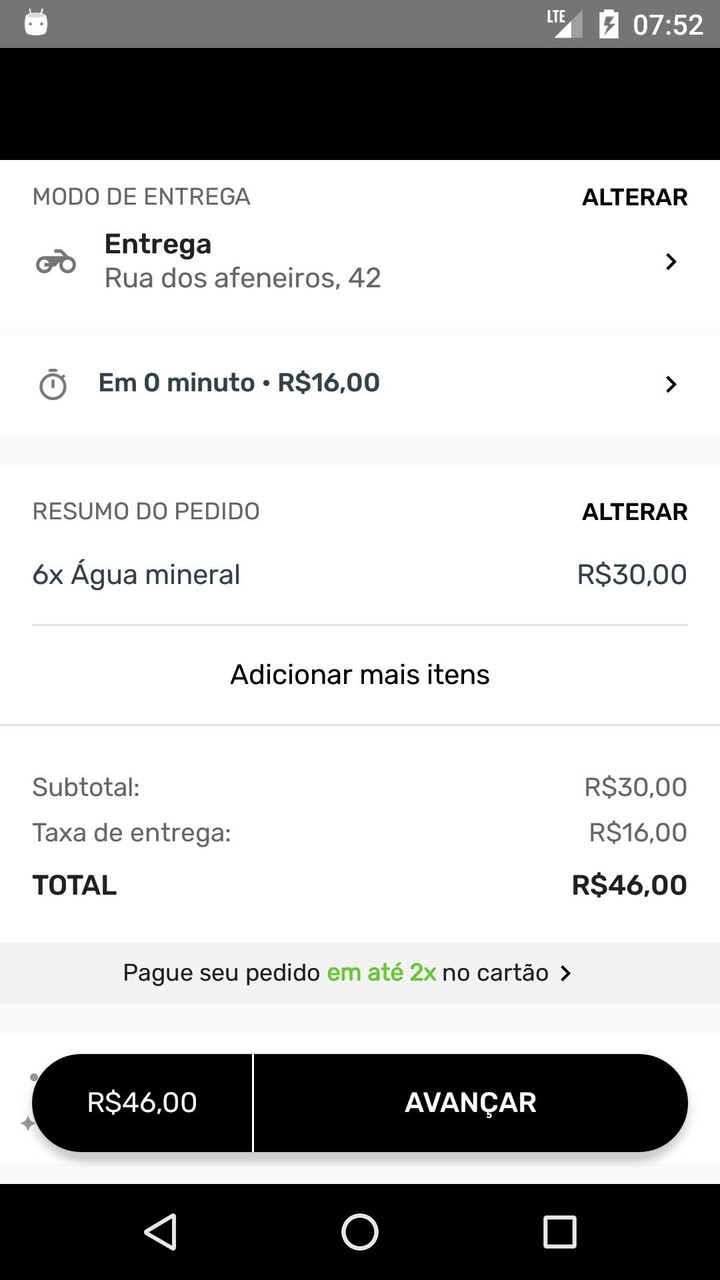This screenshot has width=720, height=1280.
Task: Tap the R$46,00 total pill at bottom
Action: click(142, 1102)
